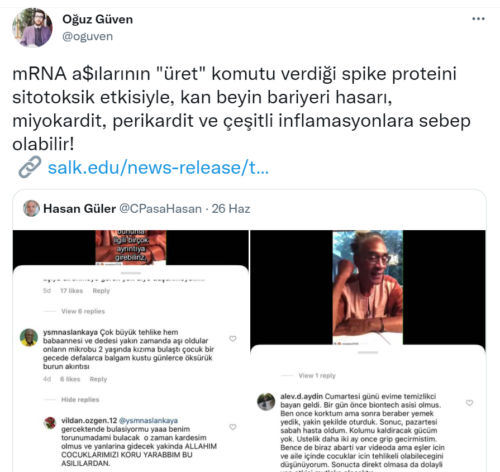Expand View 6 replies
This screenshot has height=472, width=500.
83,311
